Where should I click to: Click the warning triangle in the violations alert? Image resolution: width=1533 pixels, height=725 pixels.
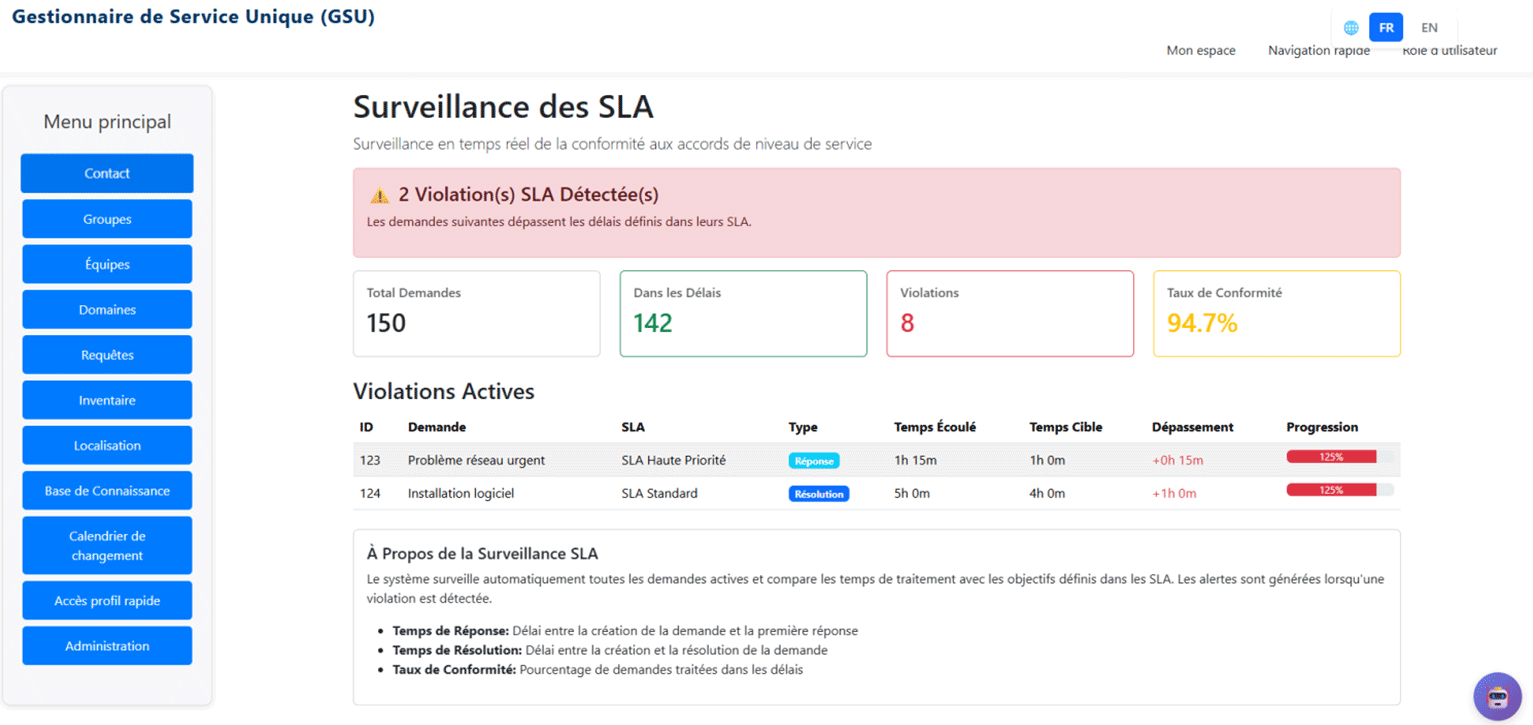point(379,194)
